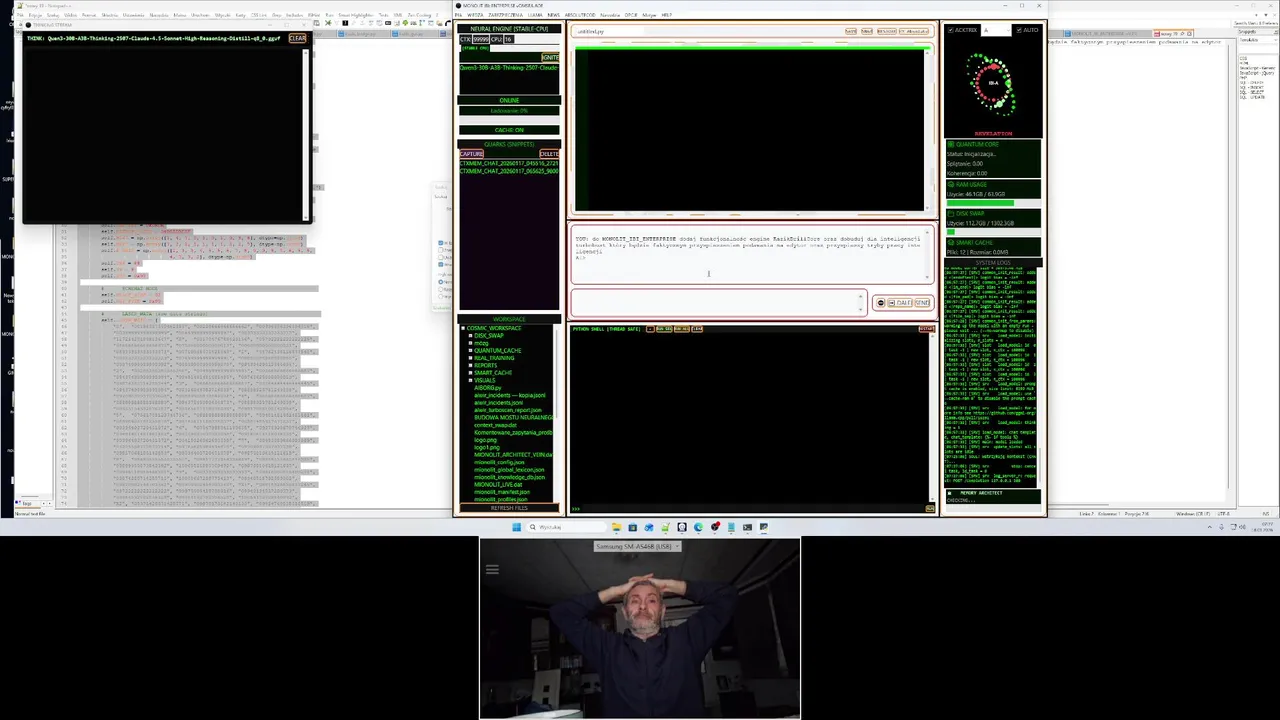
Task: Open the WIEDZA menu
Action: [x=475, y=15]
